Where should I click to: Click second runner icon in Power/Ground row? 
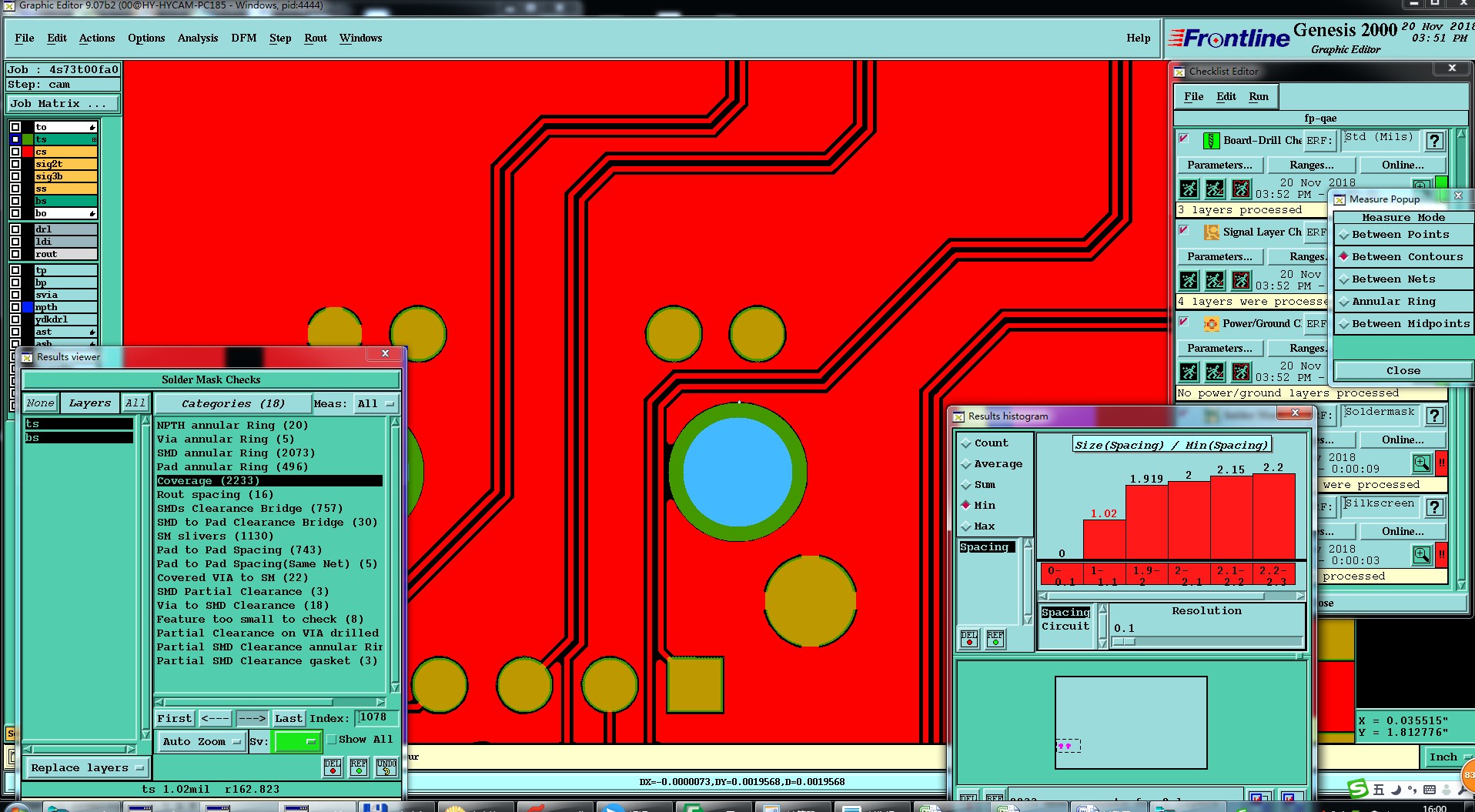click(x=1215, y=373)
